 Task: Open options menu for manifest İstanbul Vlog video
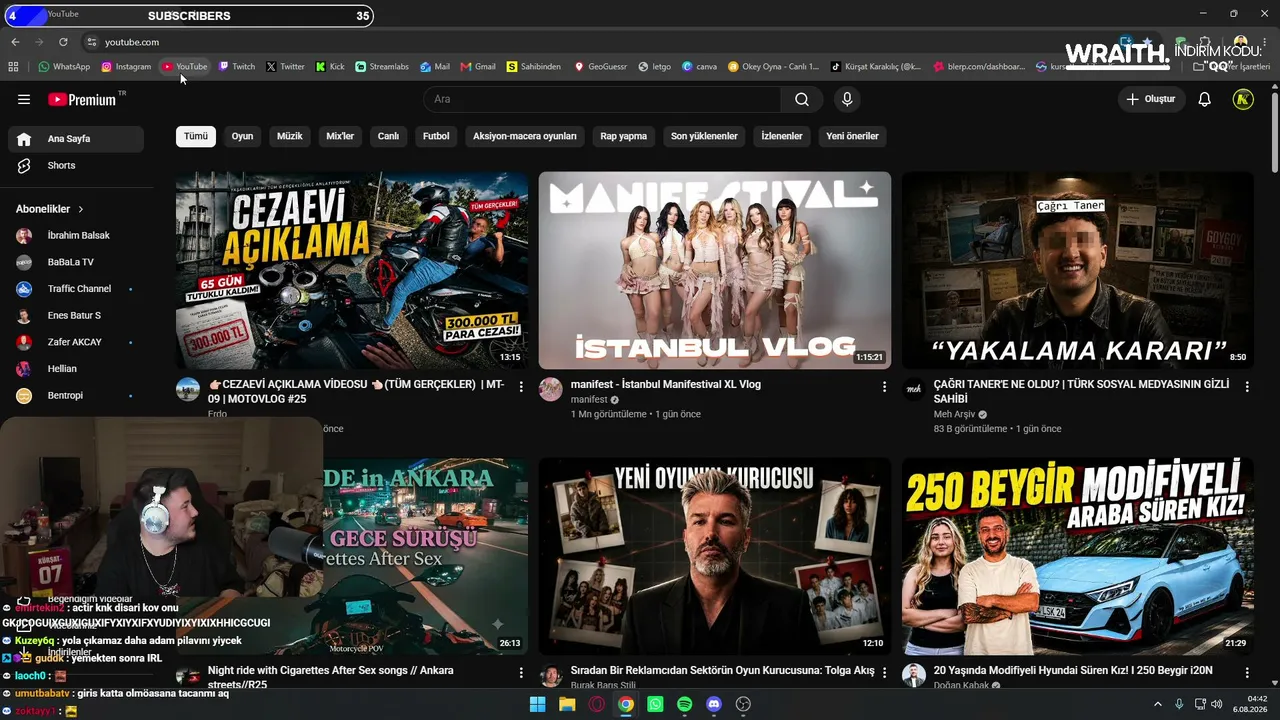[x=884, y=386]
